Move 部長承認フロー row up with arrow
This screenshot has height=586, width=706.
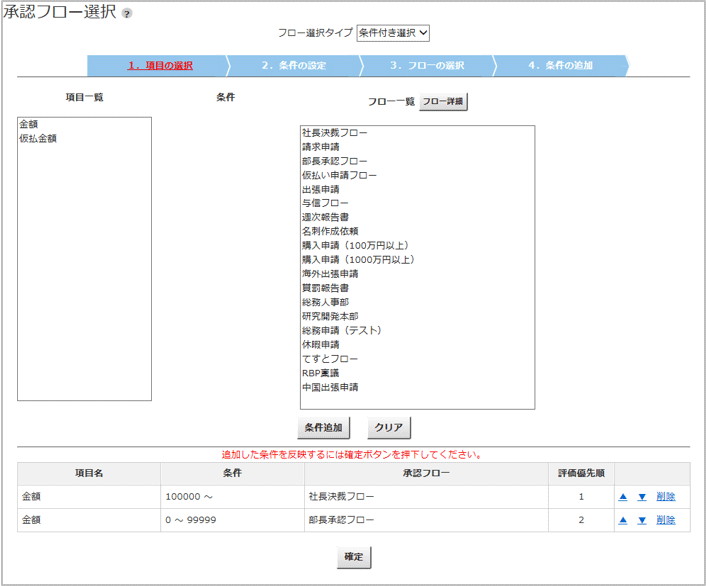[622, 521]
